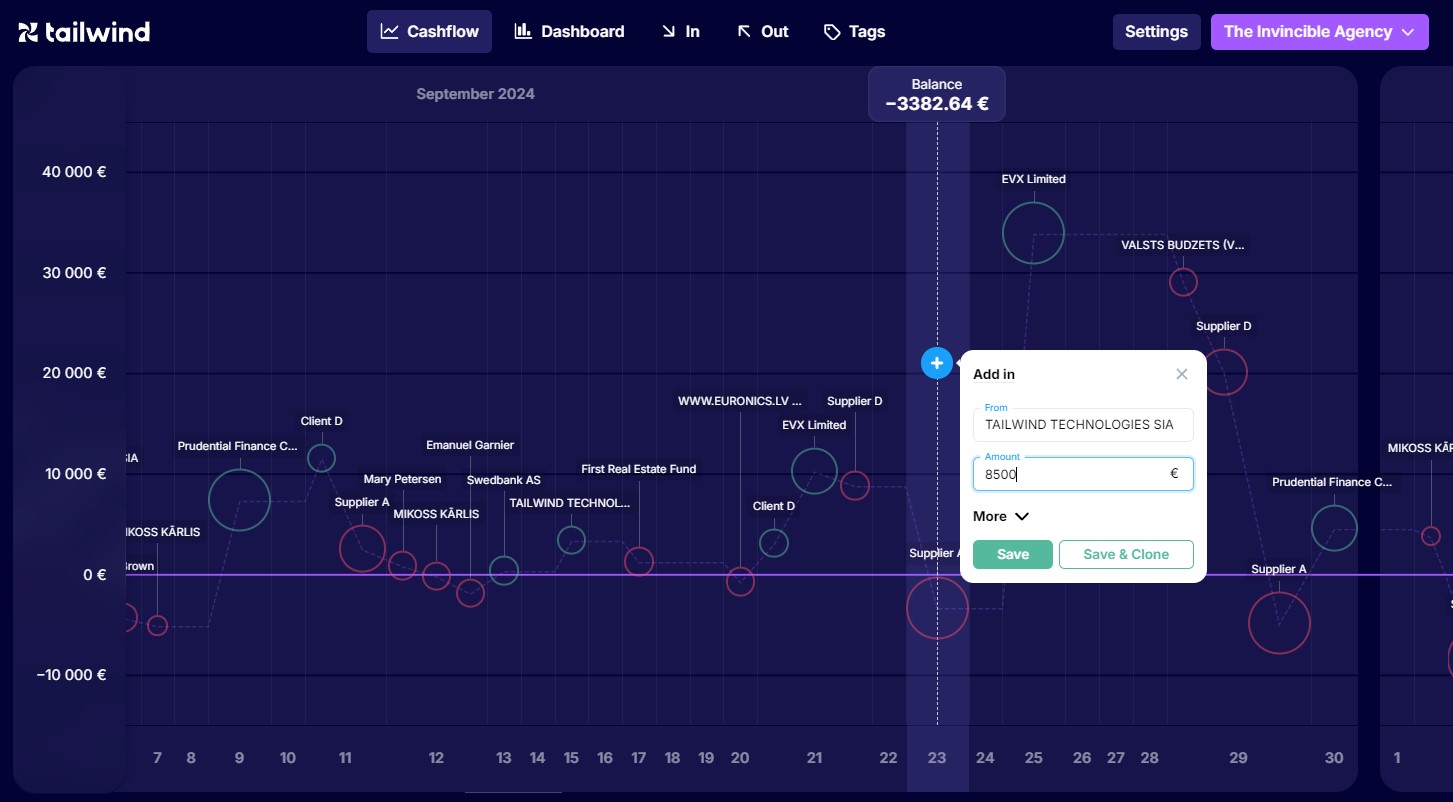Select the Supplier A bubble near 11
Screen dimensions: 1453x802
coord(362,548)
